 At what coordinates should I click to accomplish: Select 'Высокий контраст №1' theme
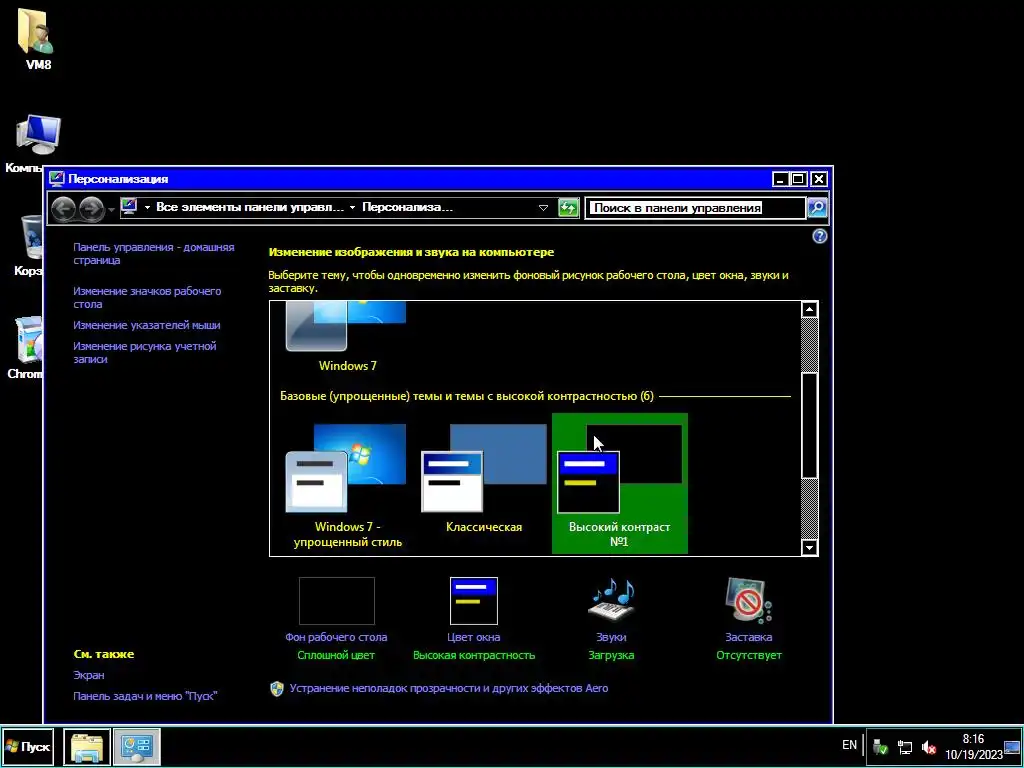pos(620,483)
